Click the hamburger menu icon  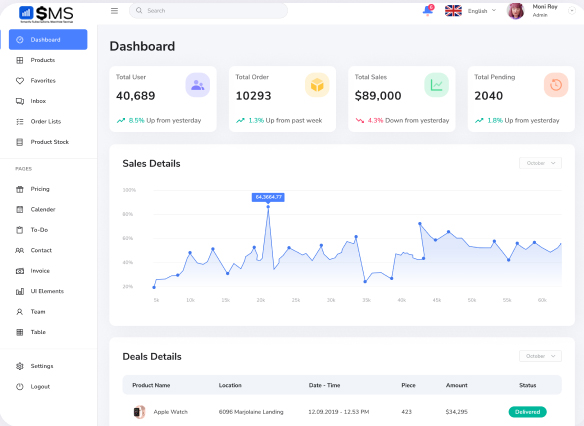point(114,11)
